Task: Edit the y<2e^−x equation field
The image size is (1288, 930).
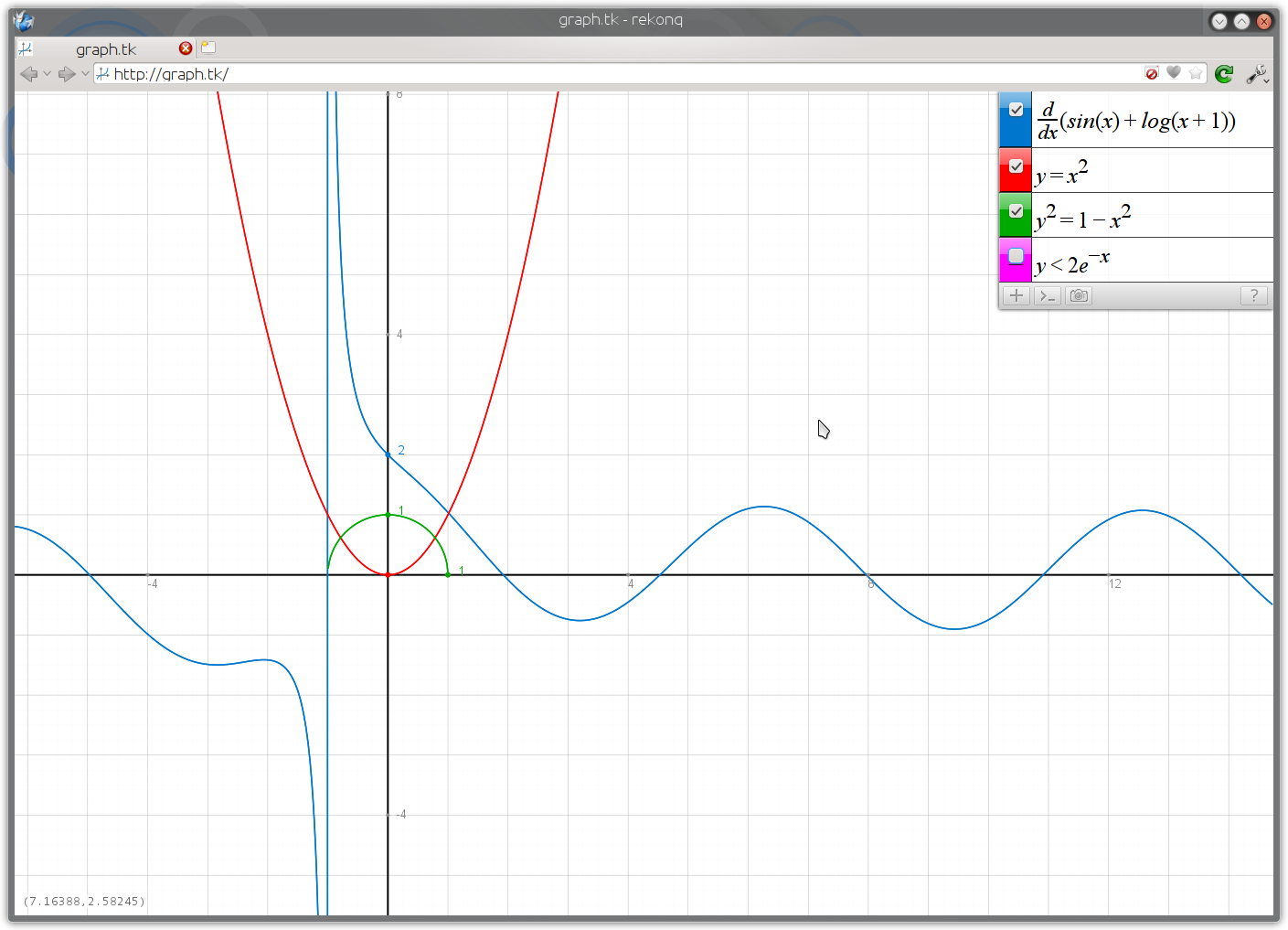Action: click(1153, 261)
